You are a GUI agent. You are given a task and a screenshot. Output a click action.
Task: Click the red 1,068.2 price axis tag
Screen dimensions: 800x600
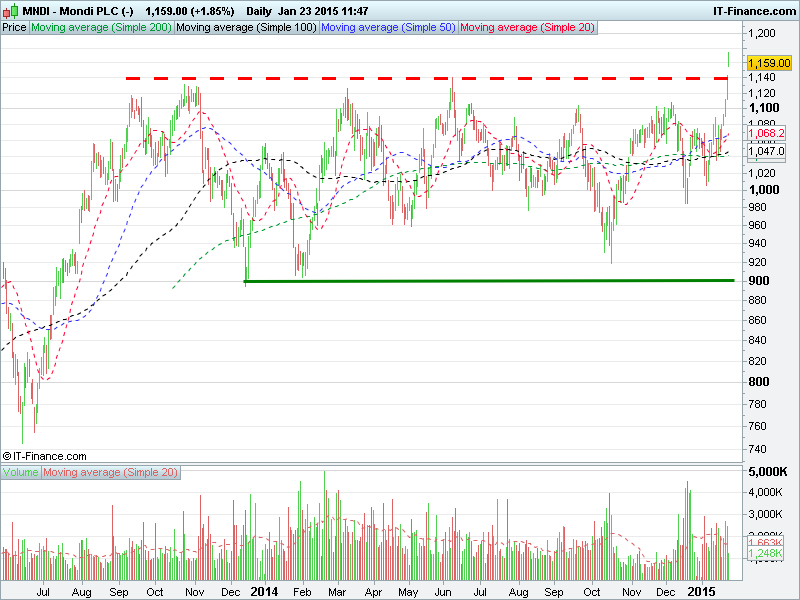(x=767, y=132)
